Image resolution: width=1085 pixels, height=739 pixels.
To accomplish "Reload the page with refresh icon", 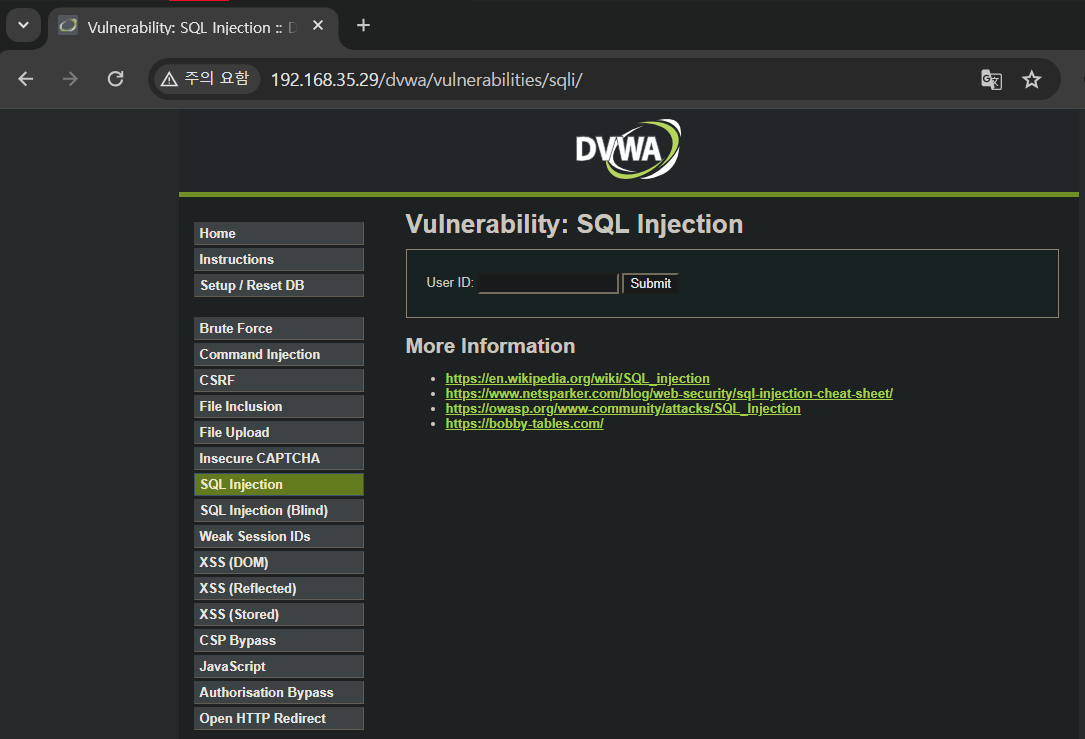I will (116, 79).
